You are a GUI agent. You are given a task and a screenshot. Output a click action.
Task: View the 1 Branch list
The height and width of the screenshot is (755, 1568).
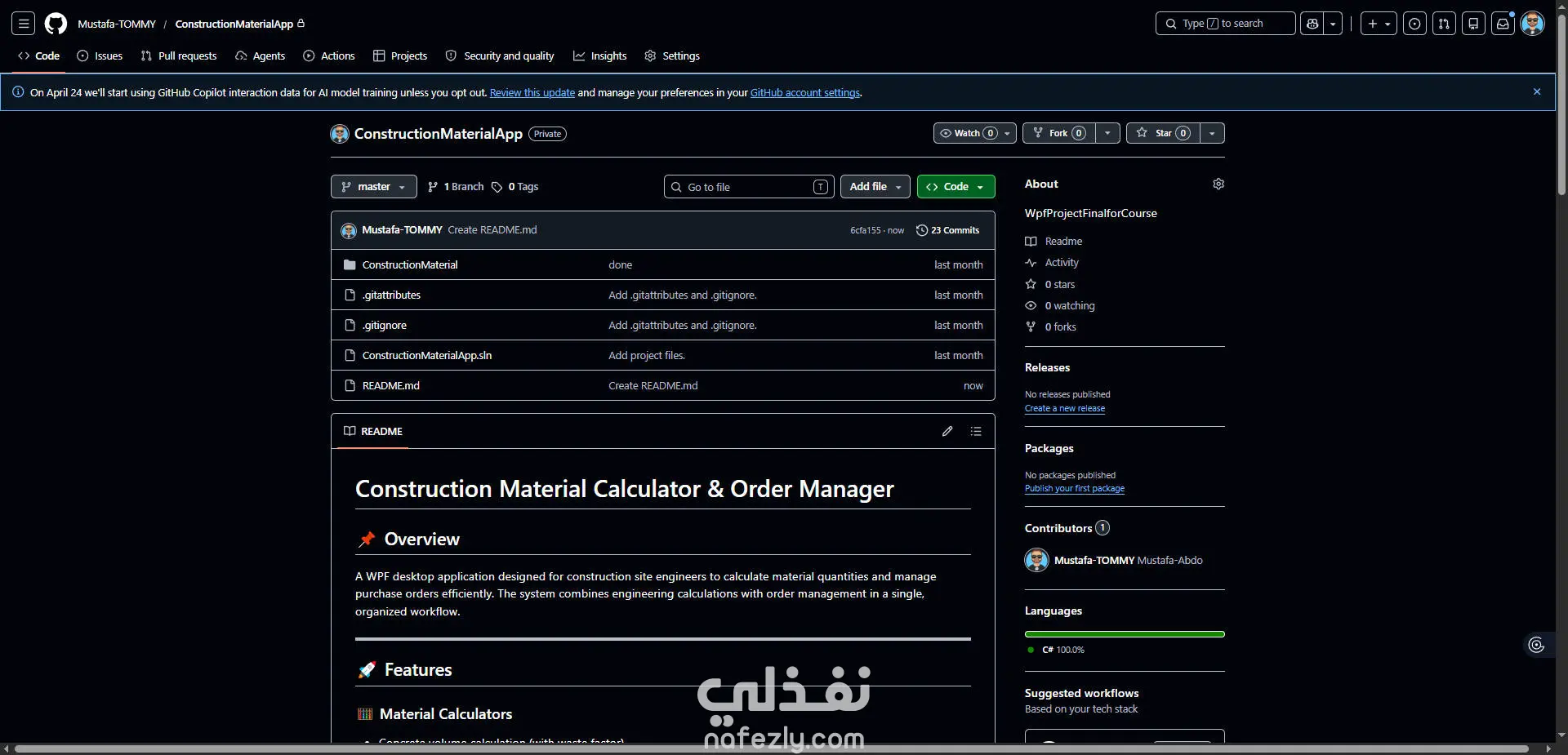pos(456,187)
